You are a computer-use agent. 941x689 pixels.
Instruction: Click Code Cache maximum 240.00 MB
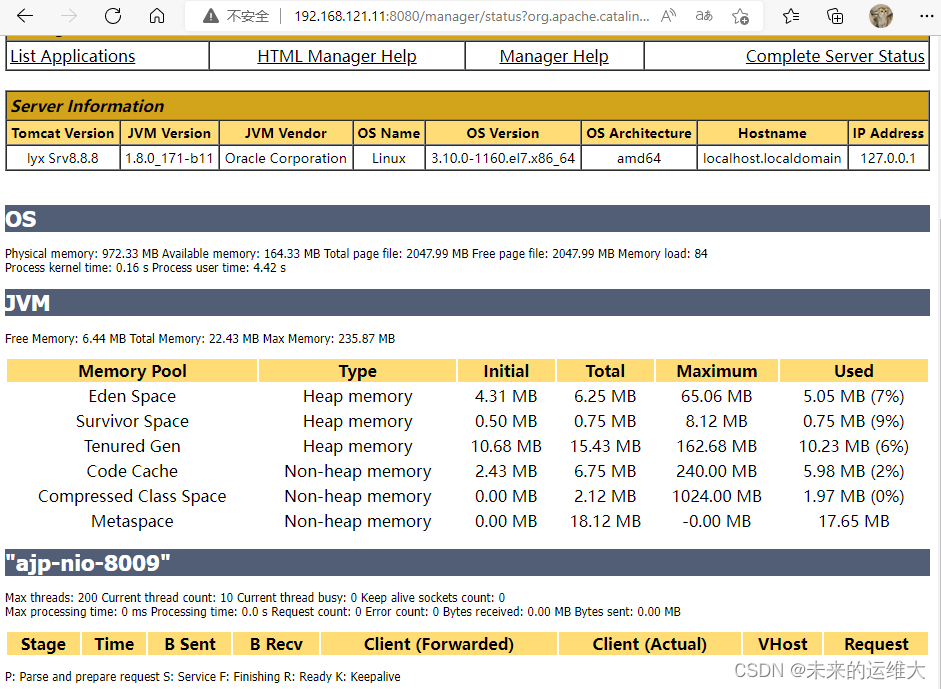coord(717,471)
